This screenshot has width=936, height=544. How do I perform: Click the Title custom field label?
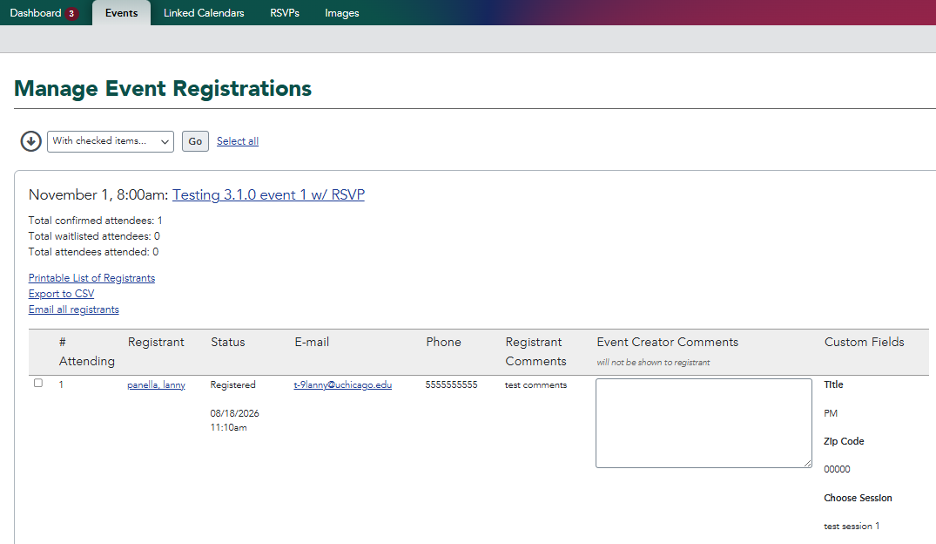point(833,385)
